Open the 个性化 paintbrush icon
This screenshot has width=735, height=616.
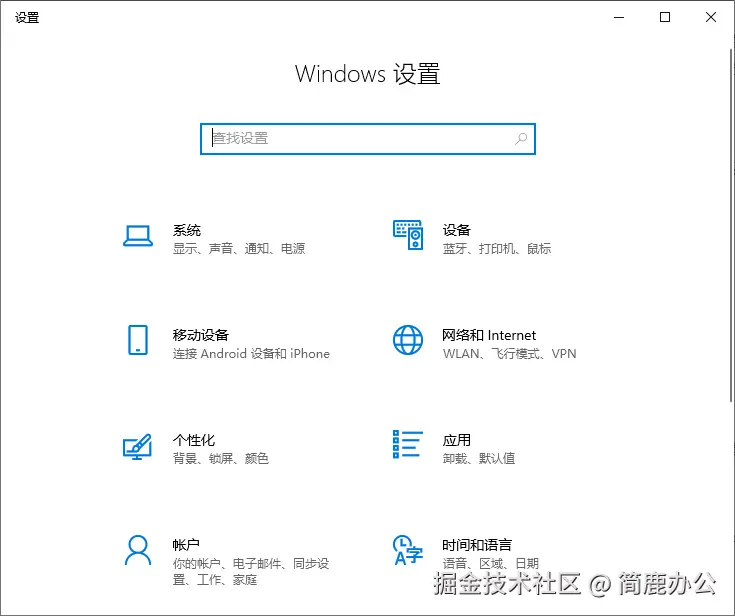click(137, 446)
